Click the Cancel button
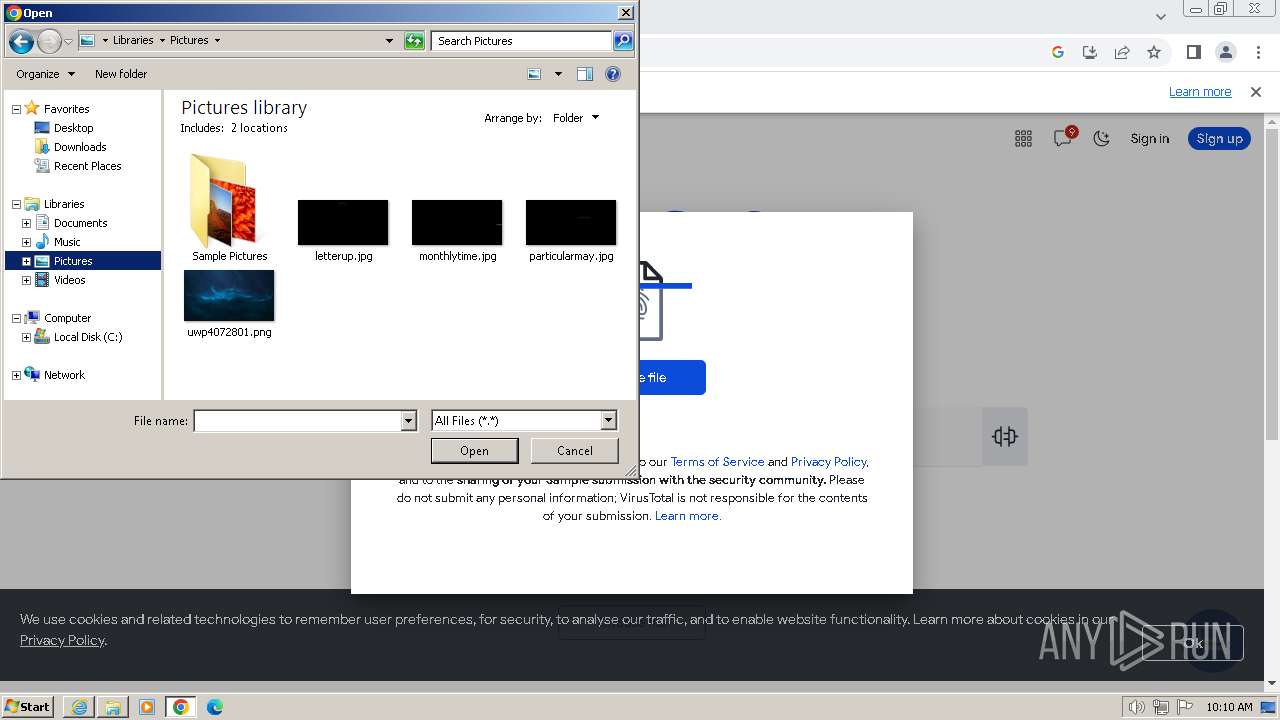 click(575, 451)
